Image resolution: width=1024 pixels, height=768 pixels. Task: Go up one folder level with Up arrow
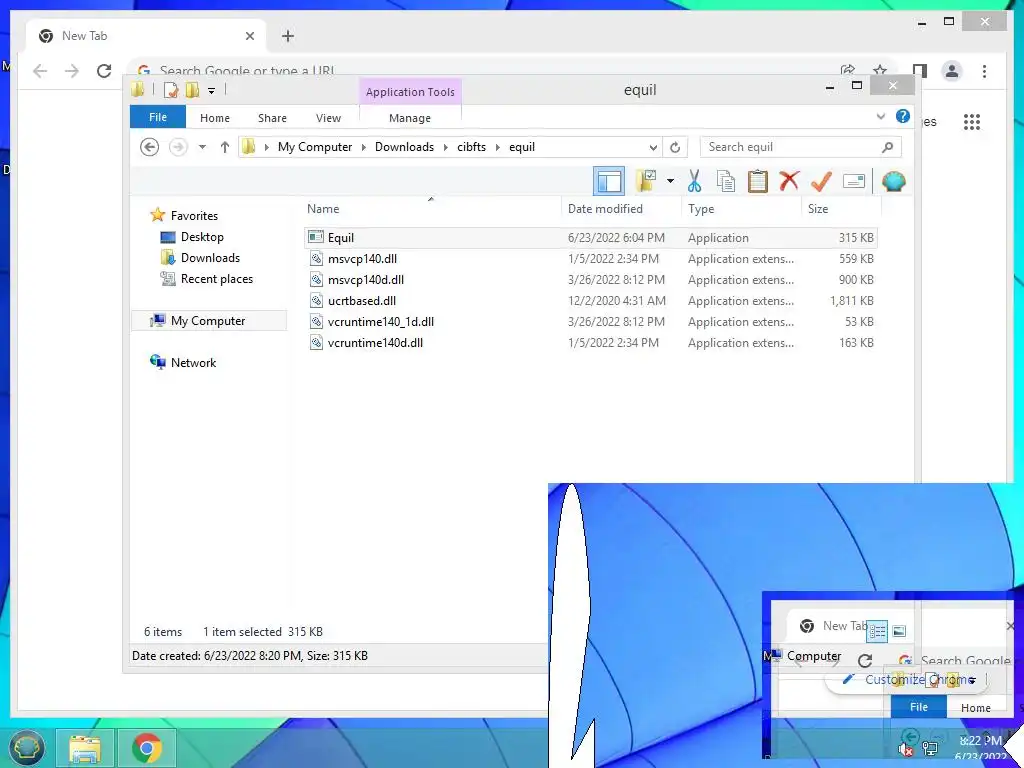point(225,147)
